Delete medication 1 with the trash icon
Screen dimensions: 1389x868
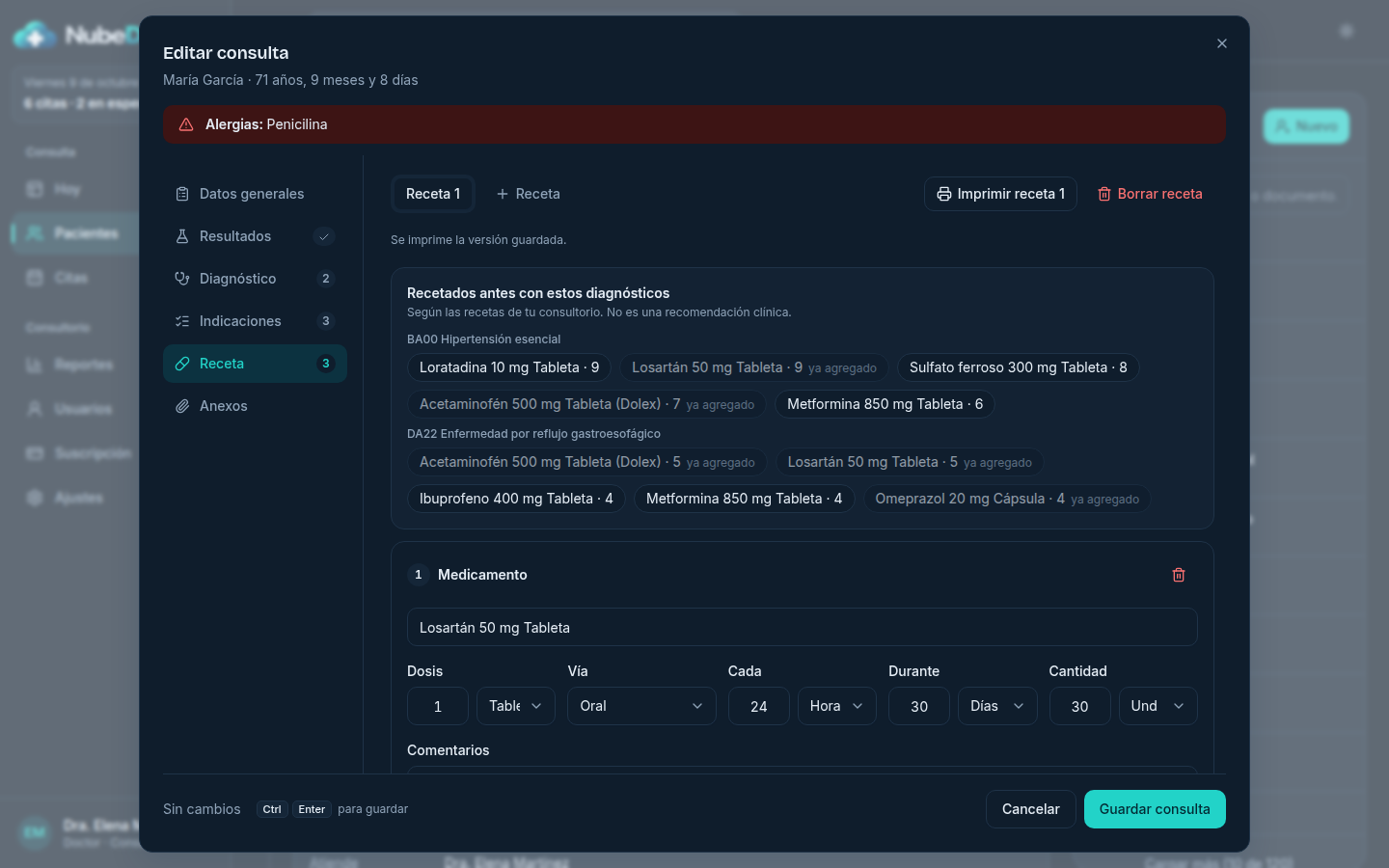click(x=1179, y=575)
